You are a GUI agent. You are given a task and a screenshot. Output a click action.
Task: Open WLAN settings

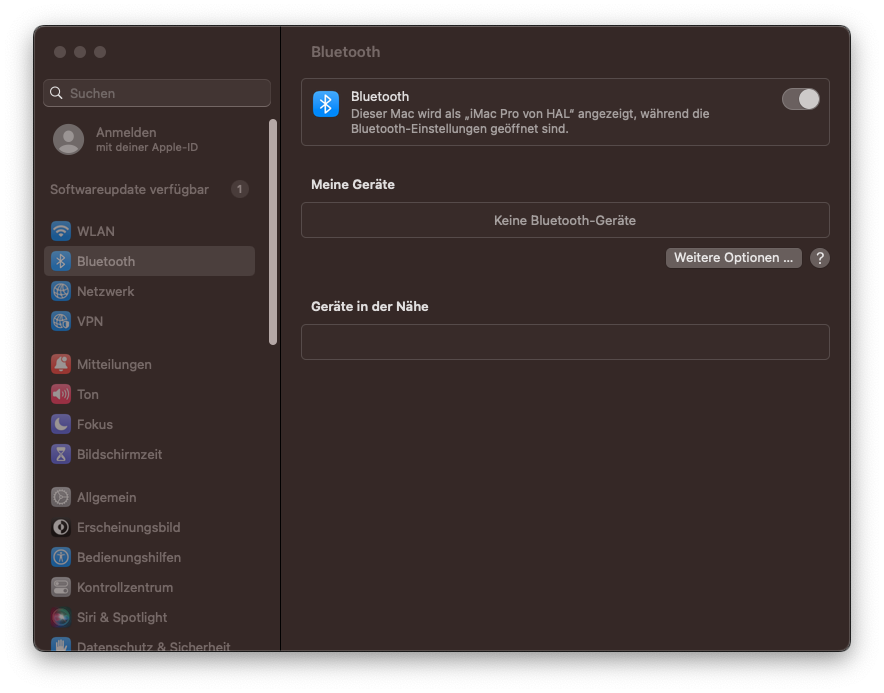[x=149, y=231]
